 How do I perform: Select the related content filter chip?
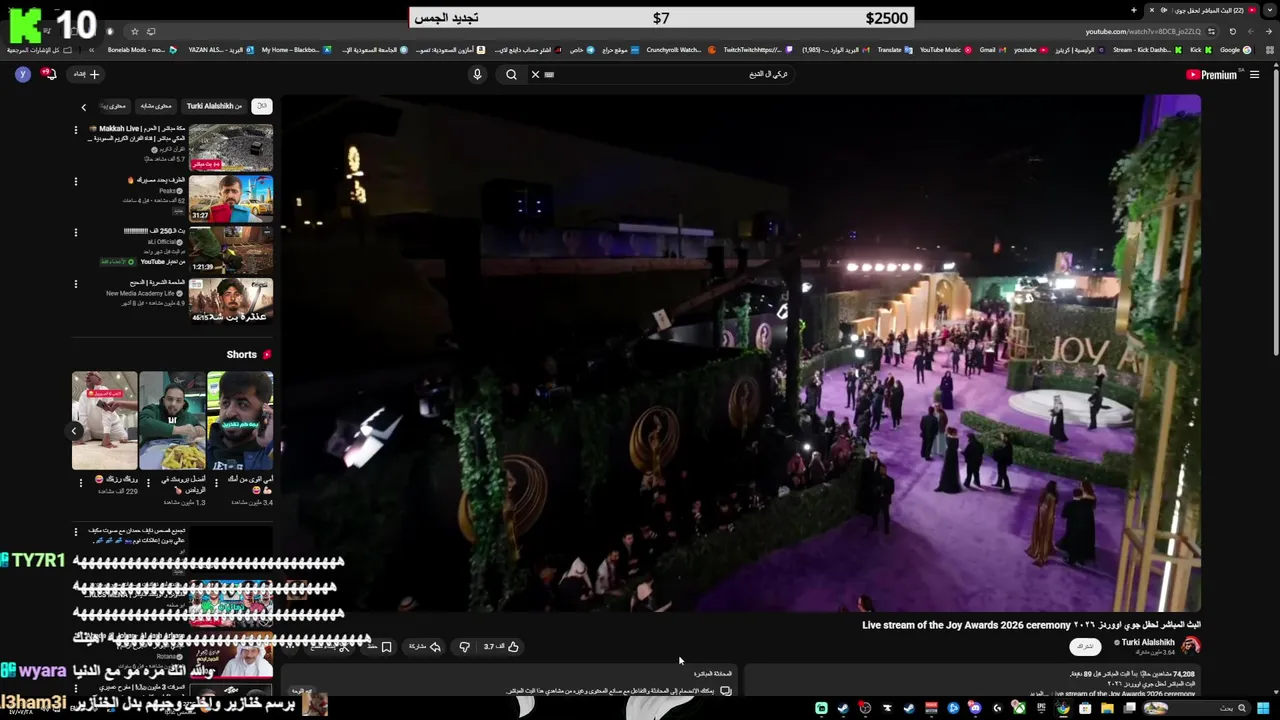pyautogui.click(x=156, y=106)
